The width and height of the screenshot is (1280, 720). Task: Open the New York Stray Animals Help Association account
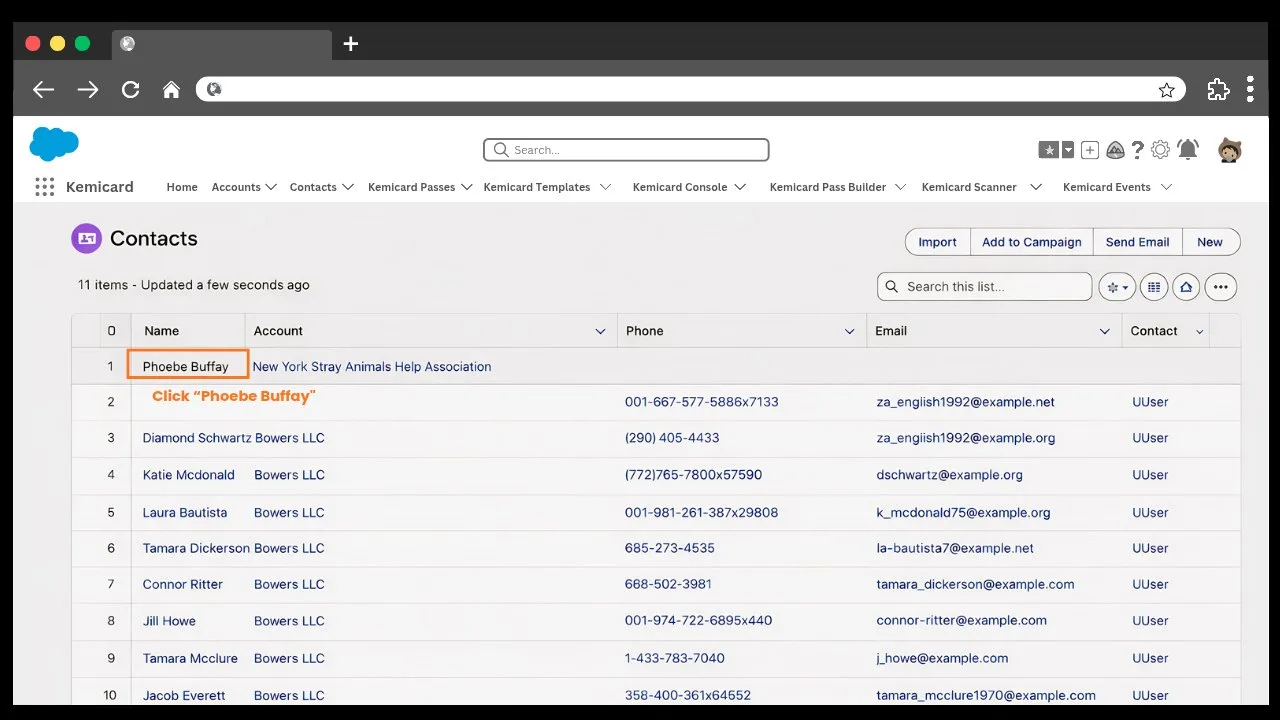tap(372, 367)
